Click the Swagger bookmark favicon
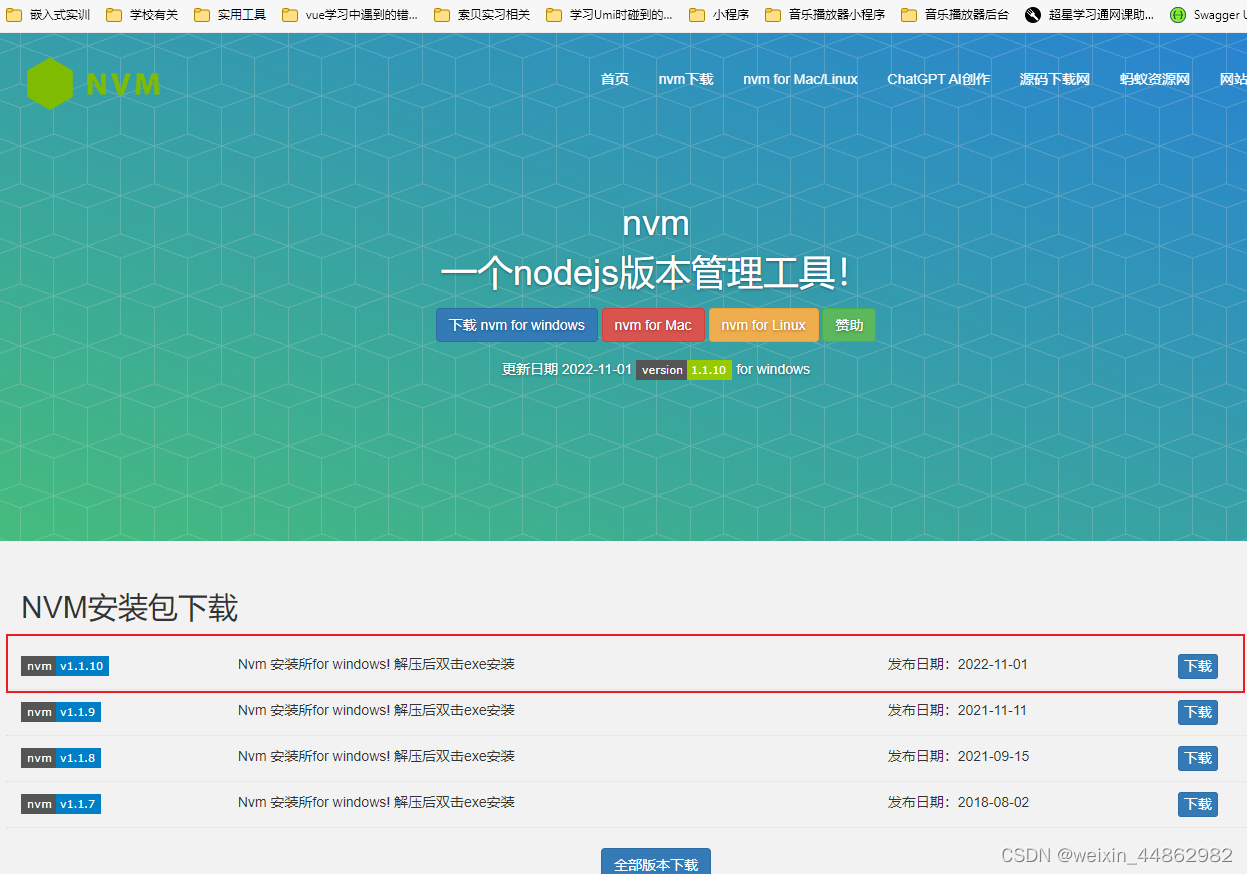1247x874 pixels. pos(1177,14)
